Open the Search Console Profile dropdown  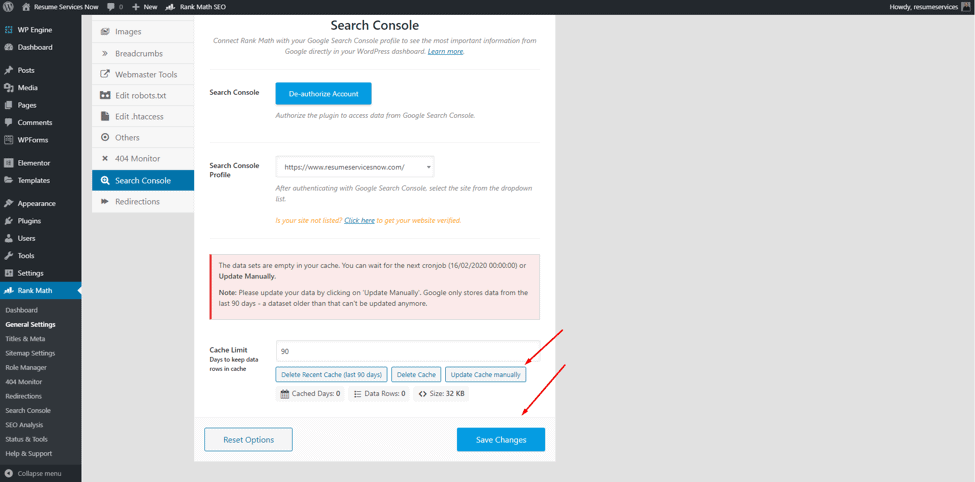355,167
